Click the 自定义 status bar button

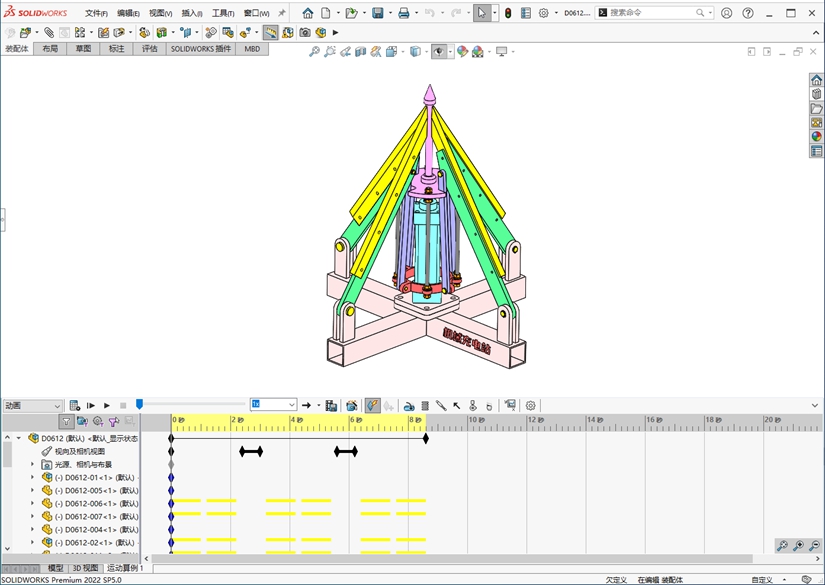pyautogui.click(x=762, y=579)
